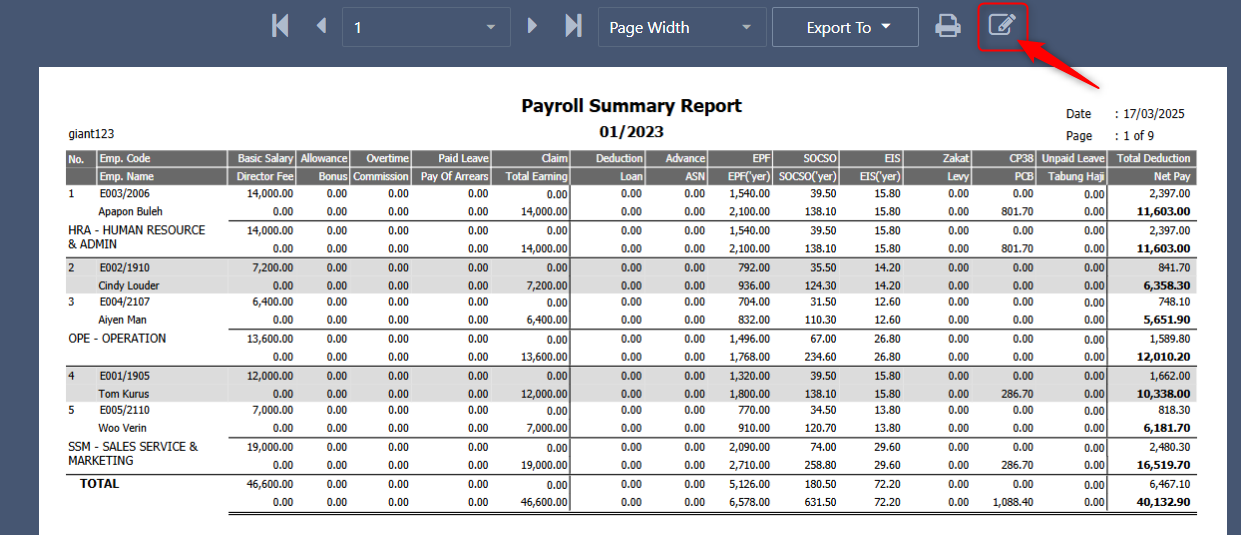Click EPF employer value 6,578.00

(750, 502)
